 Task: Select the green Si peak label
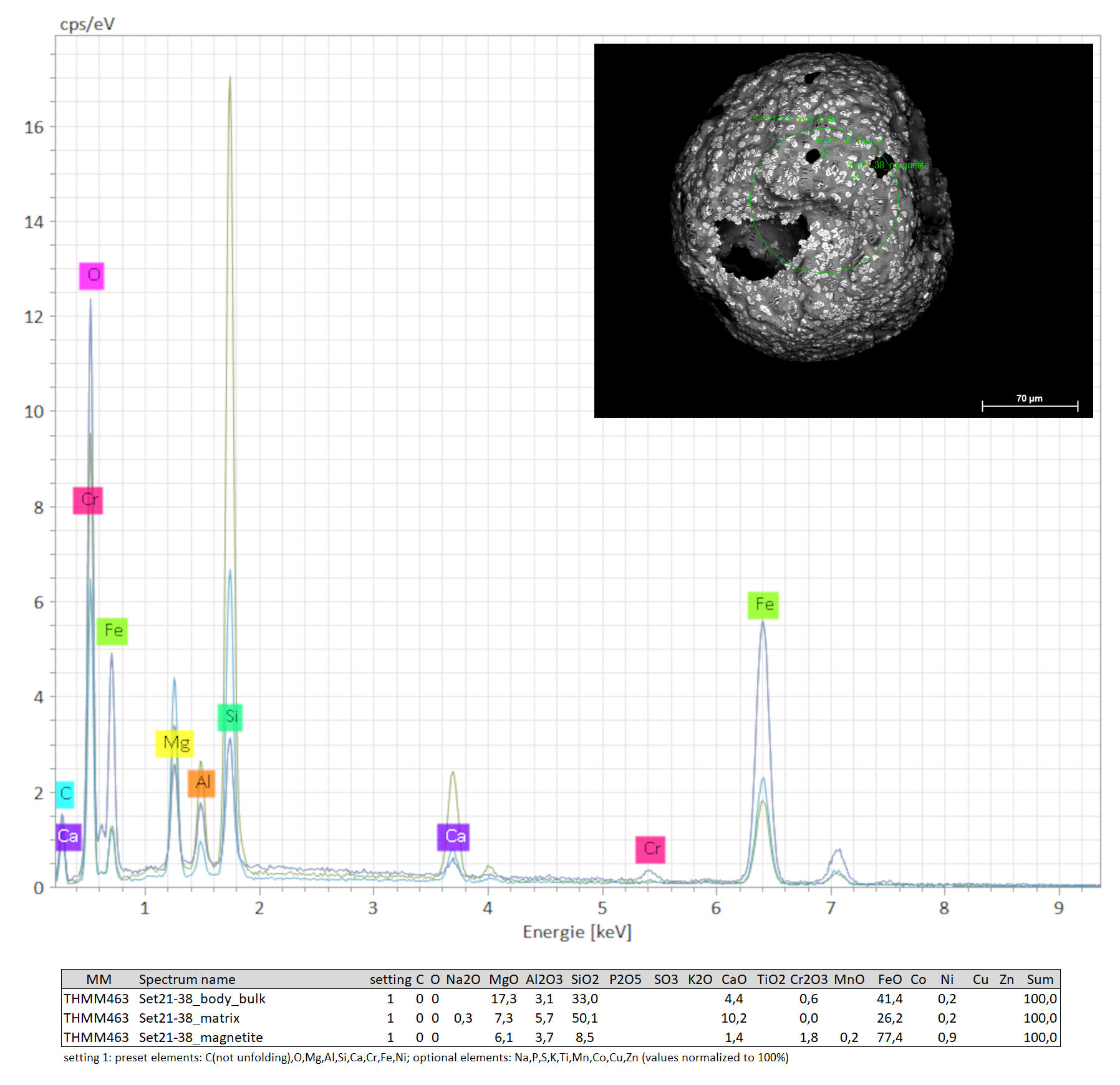click(x=230, y=717)
